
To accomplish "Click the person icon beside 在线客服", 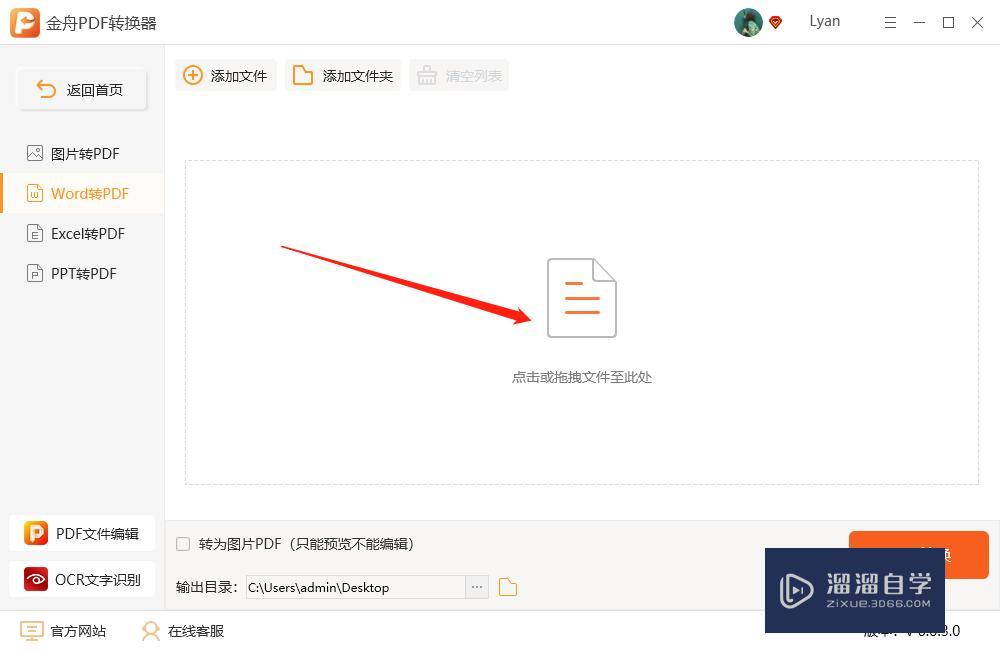I will pyautogui.click(x=151, y=631).
